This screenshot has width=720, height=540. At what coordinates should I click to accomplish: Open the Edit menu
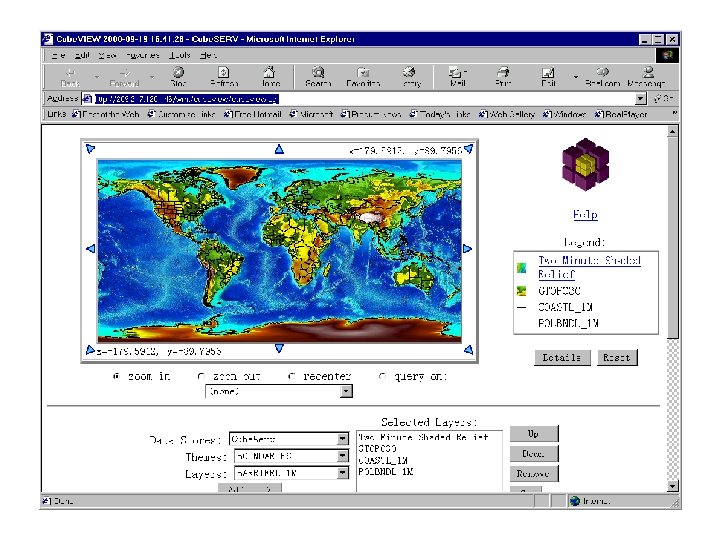[82, 56]
